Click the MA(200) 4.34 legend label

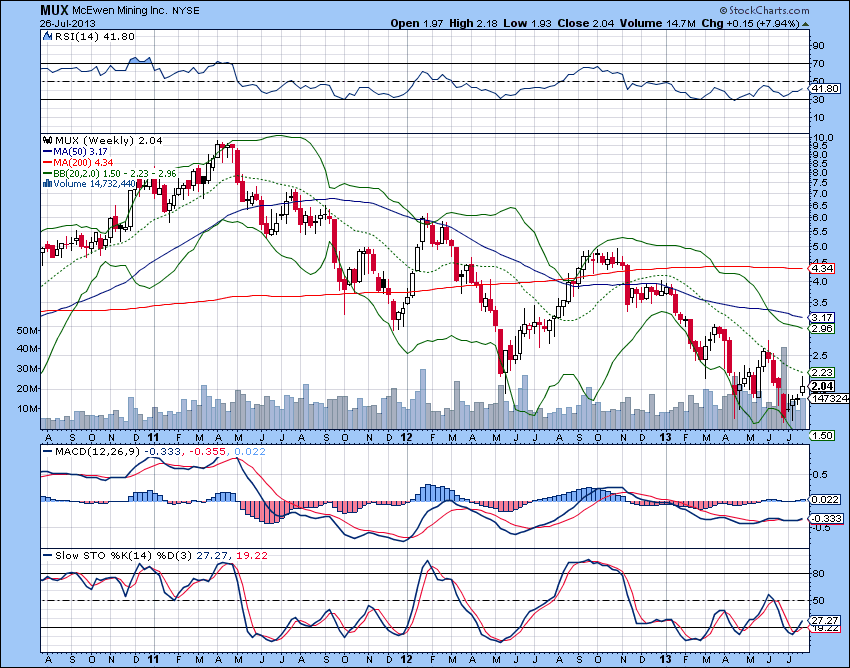pos(83,163)
